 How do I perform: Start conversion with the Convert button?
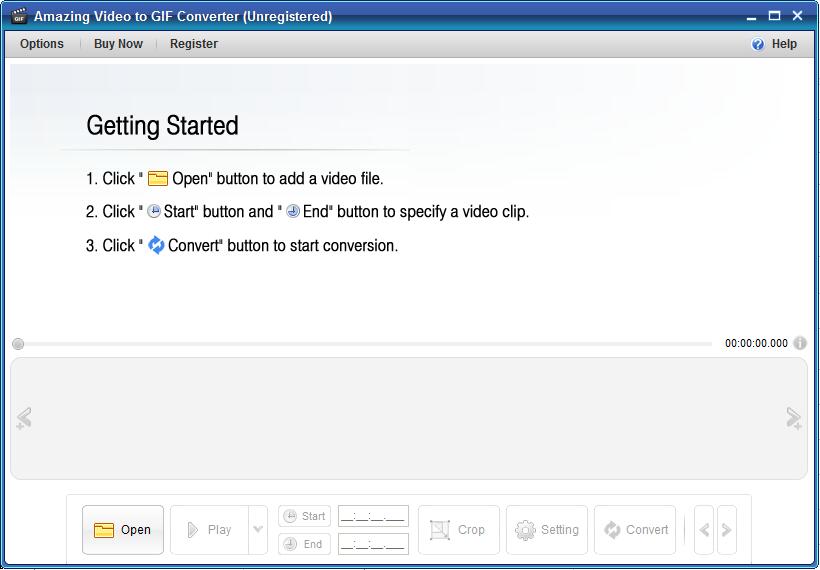(635, 530)
